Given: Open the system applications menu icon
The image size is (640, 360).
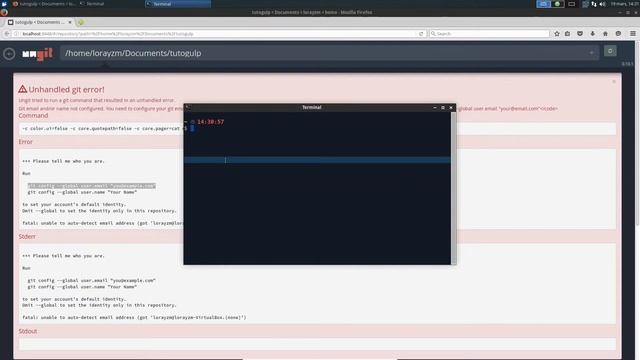Looking at the screenshot, I should 4,4.
